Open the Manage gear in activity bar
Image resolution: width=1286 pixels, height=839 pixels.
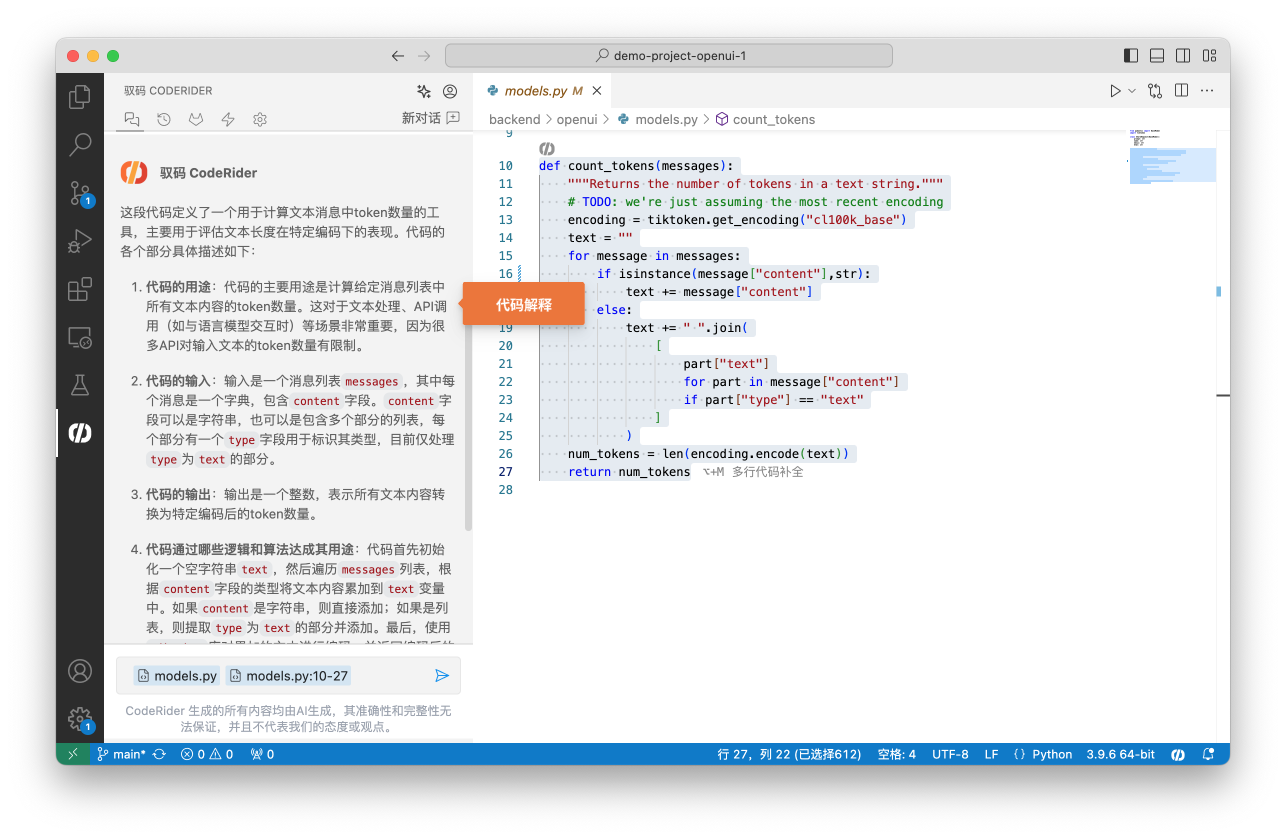click(x=80, y=719)
